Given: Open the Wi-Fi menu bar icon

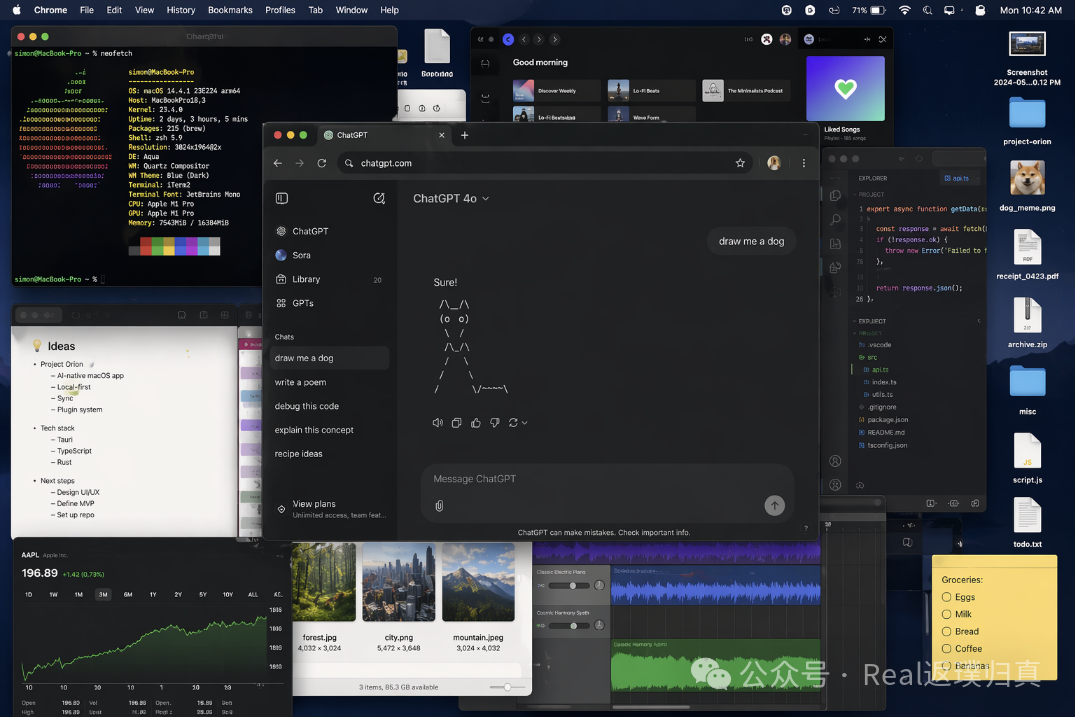Looking at the screenshot, I should click(x=905, y=10).
